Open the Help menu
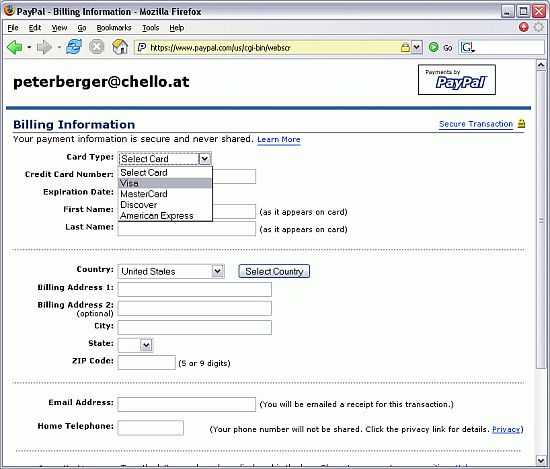 point(177,28)
